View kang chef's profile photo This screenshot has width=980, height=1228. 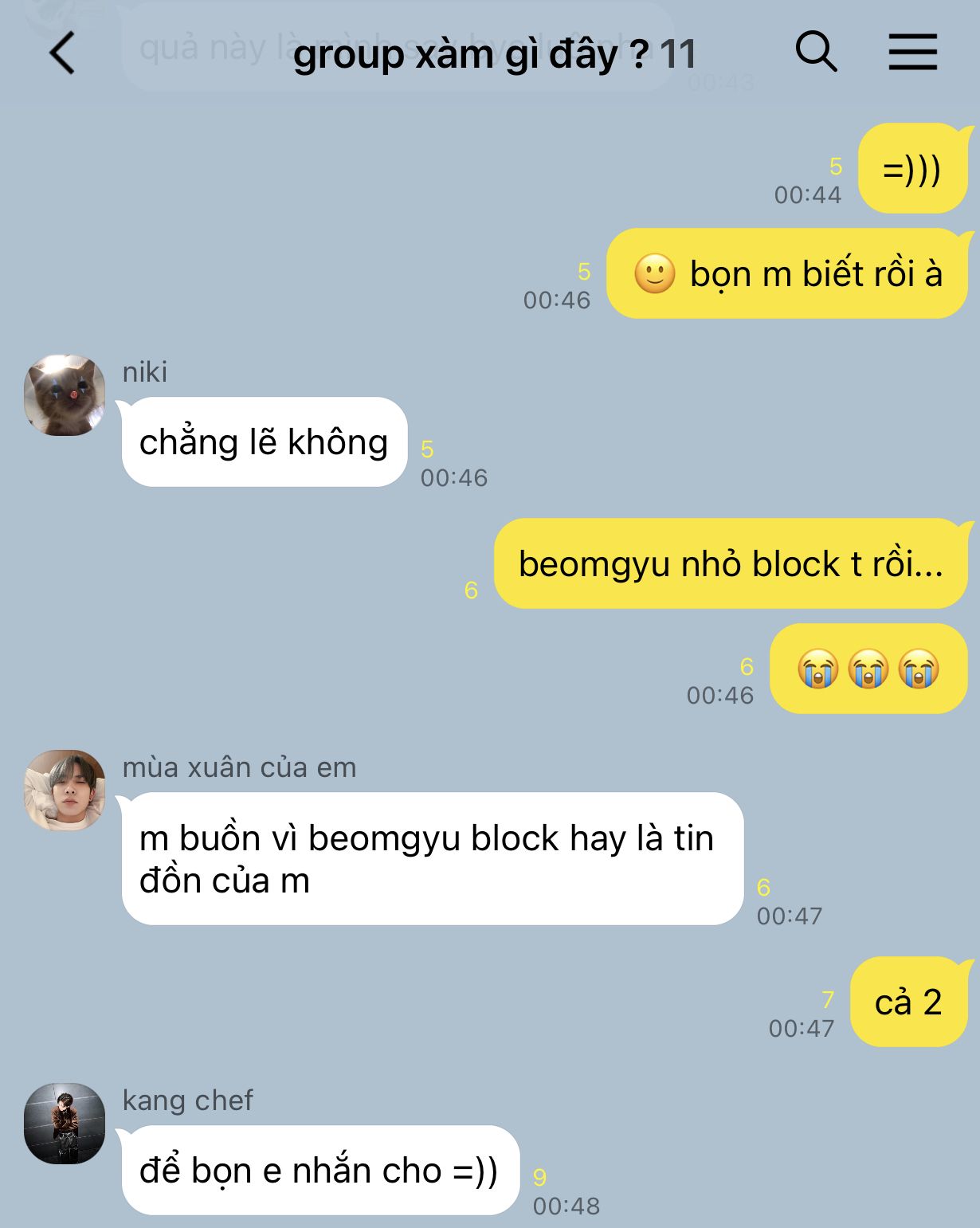point(65,1124)
